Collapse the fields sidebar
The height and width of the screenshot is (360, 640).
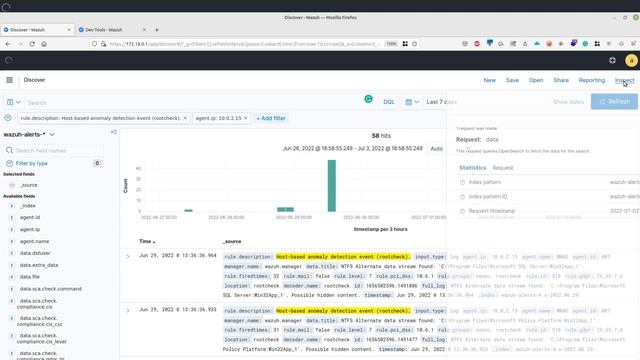114,132
